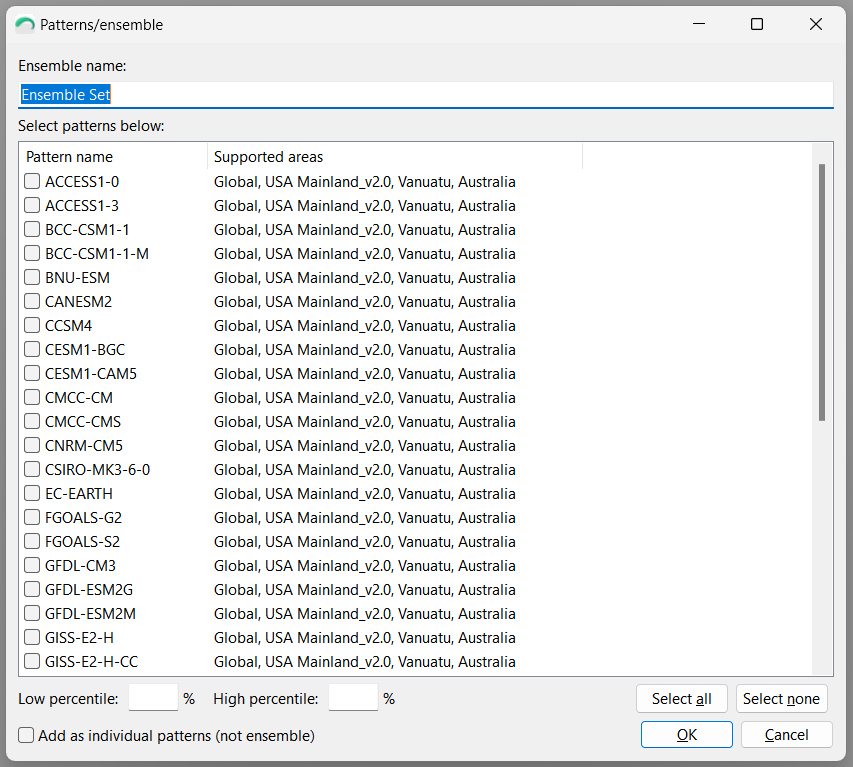Image resolution: width=853 pixels, height=767 pixels.
Task: Tick the GFDL-CM3 checkbox
Action: (32, 565)
